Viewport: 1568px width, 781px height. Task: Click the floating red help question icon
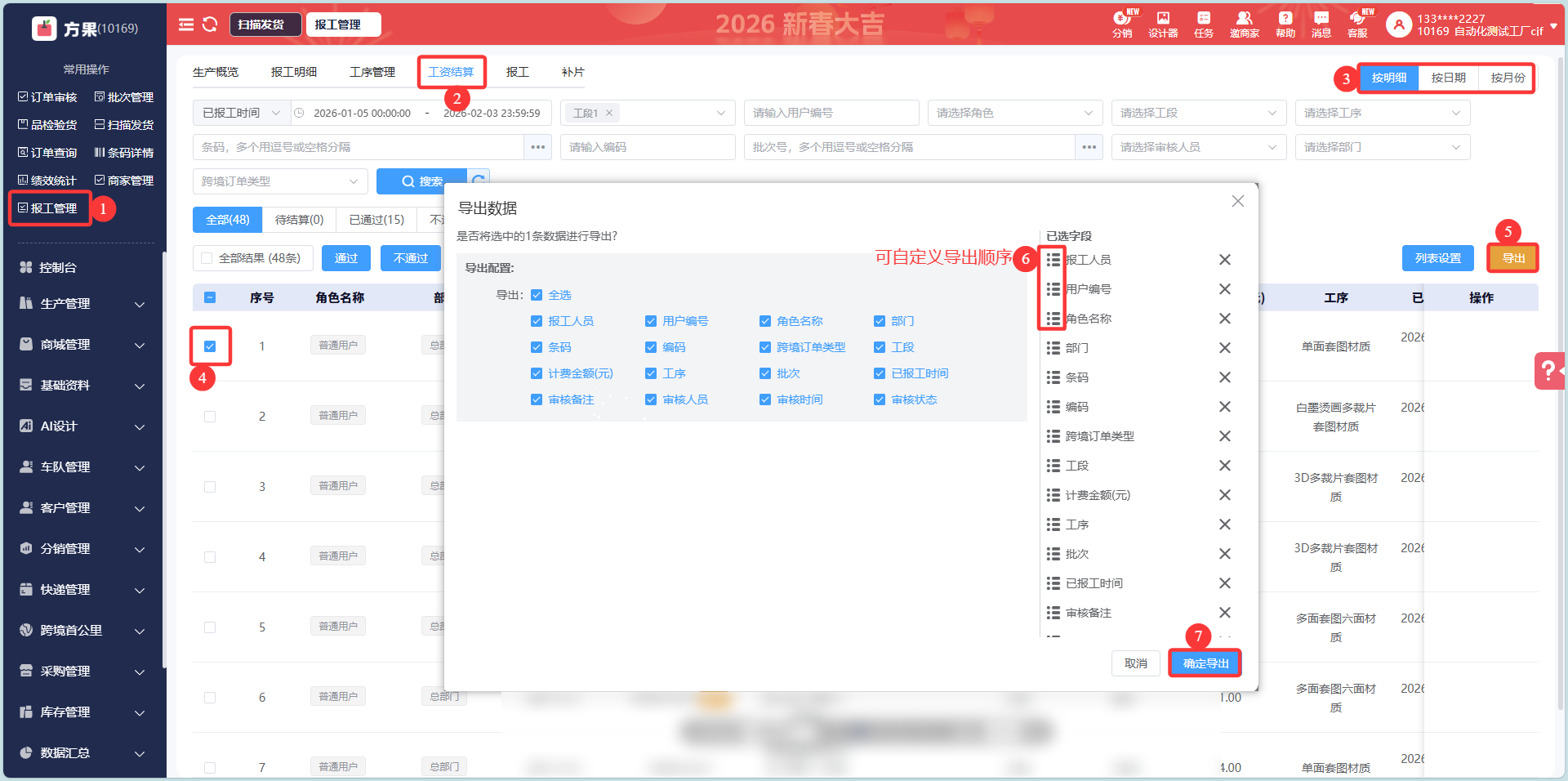1549,371
